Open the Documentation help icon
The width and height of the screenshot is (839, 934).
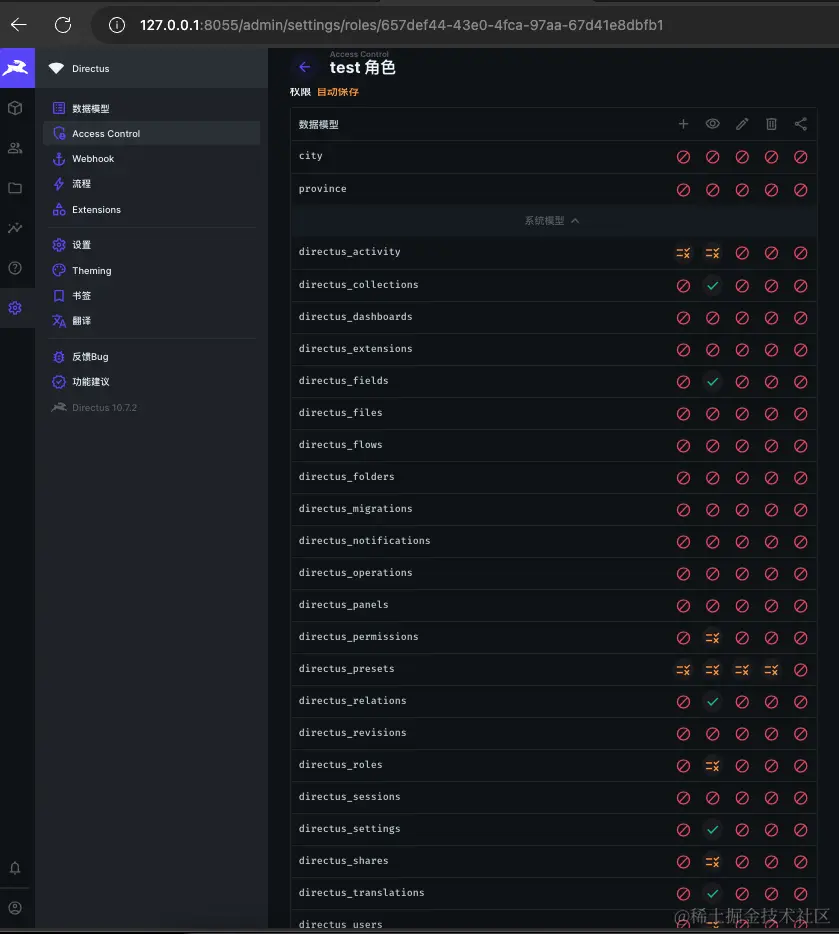[x=15, y=267]
